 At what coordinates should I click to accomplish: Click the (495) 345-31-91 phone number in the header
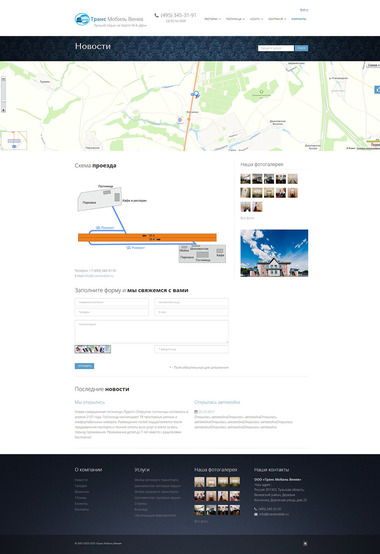pos(178,15)
